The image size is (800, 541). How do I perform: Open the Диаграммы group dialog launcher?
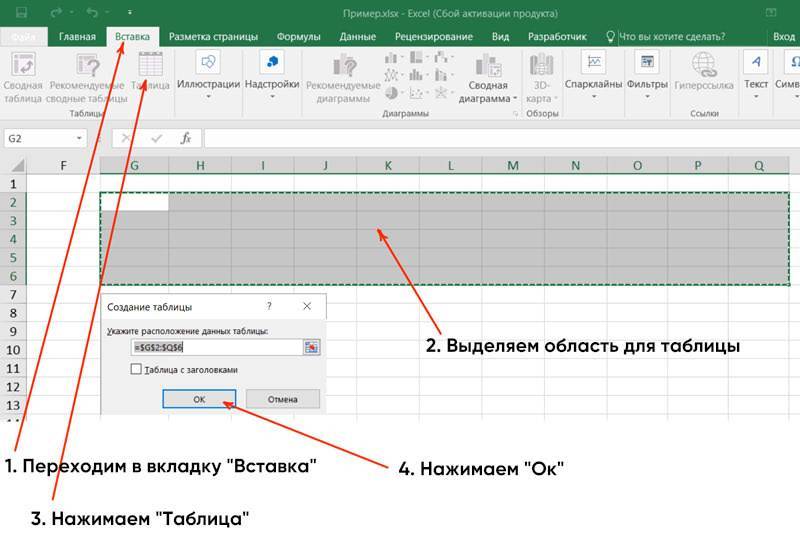[x=515, y=114]
